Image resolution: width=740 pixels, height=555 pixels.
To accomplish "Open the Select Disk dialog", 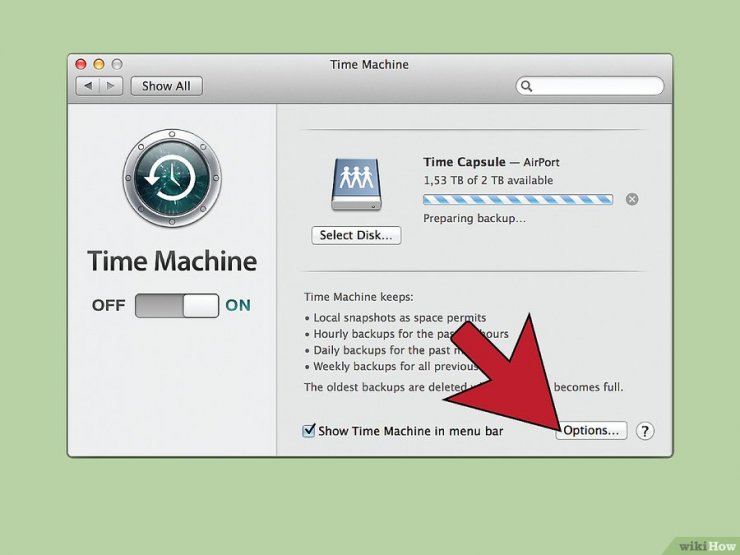I will (x=356, y=235).
